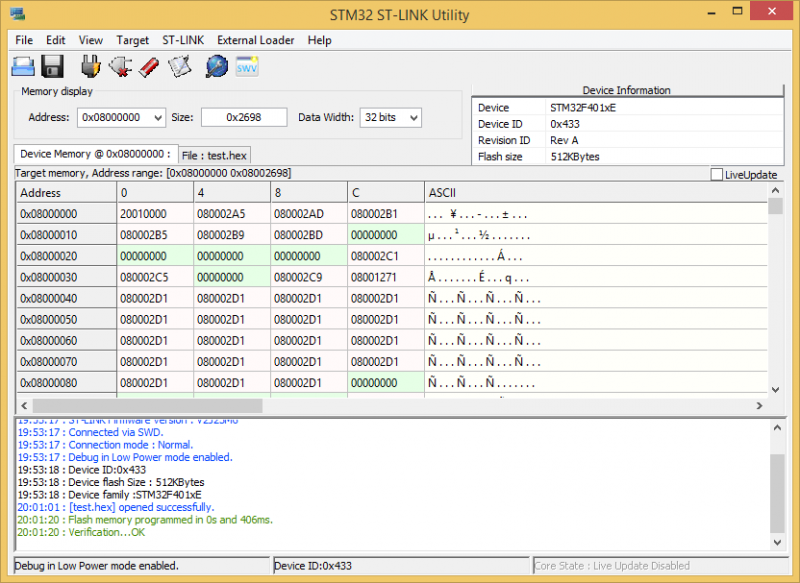Click the log panel scrollbar thumb
This screenshot has width=800, height=583.
tap(777, 493)
